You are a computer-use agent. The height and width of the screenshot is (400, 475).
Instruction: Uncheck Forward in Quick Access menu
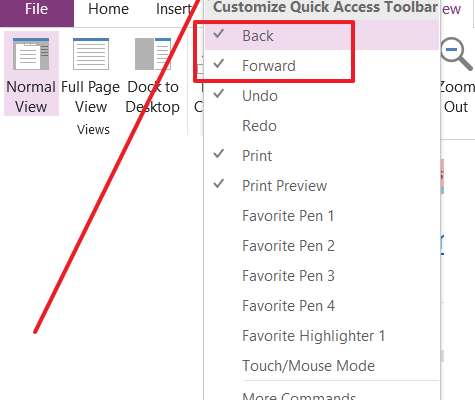coord(322,65)
